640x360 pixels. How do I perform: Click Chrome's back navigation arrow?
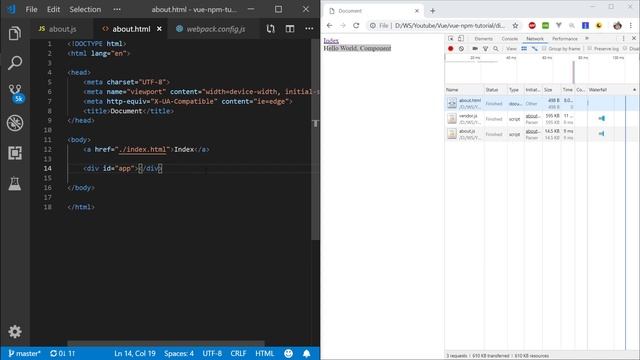pyautogui.click(x=329, y=25)
